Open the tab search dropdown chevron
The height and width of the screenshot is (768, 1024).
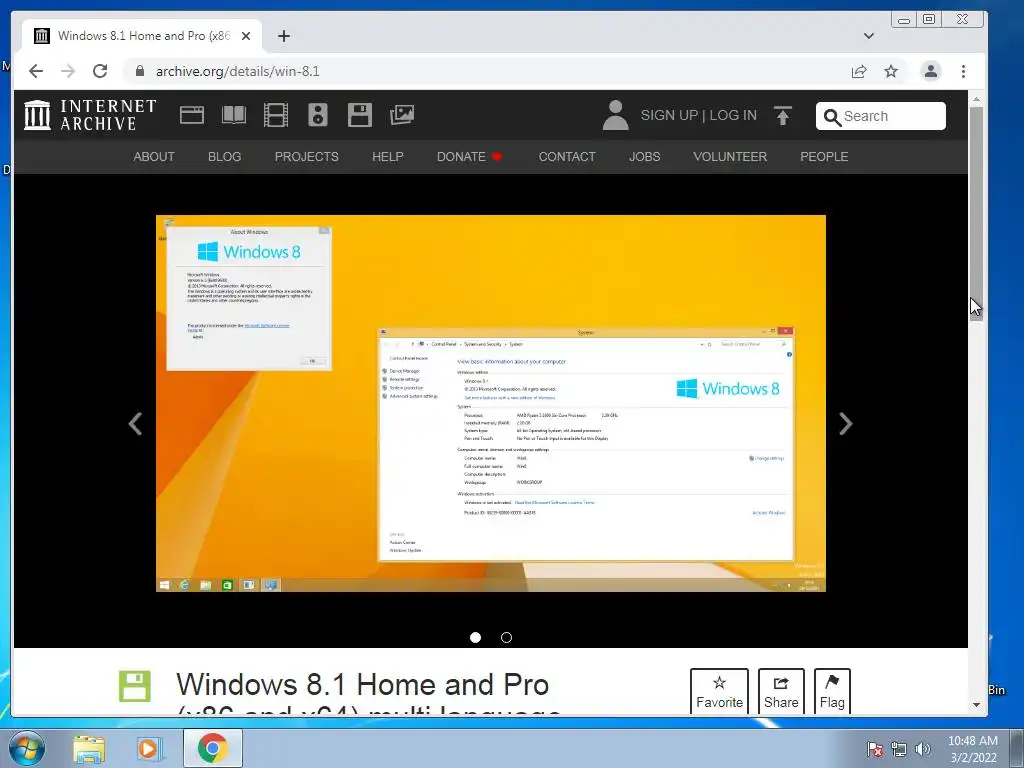869,36
